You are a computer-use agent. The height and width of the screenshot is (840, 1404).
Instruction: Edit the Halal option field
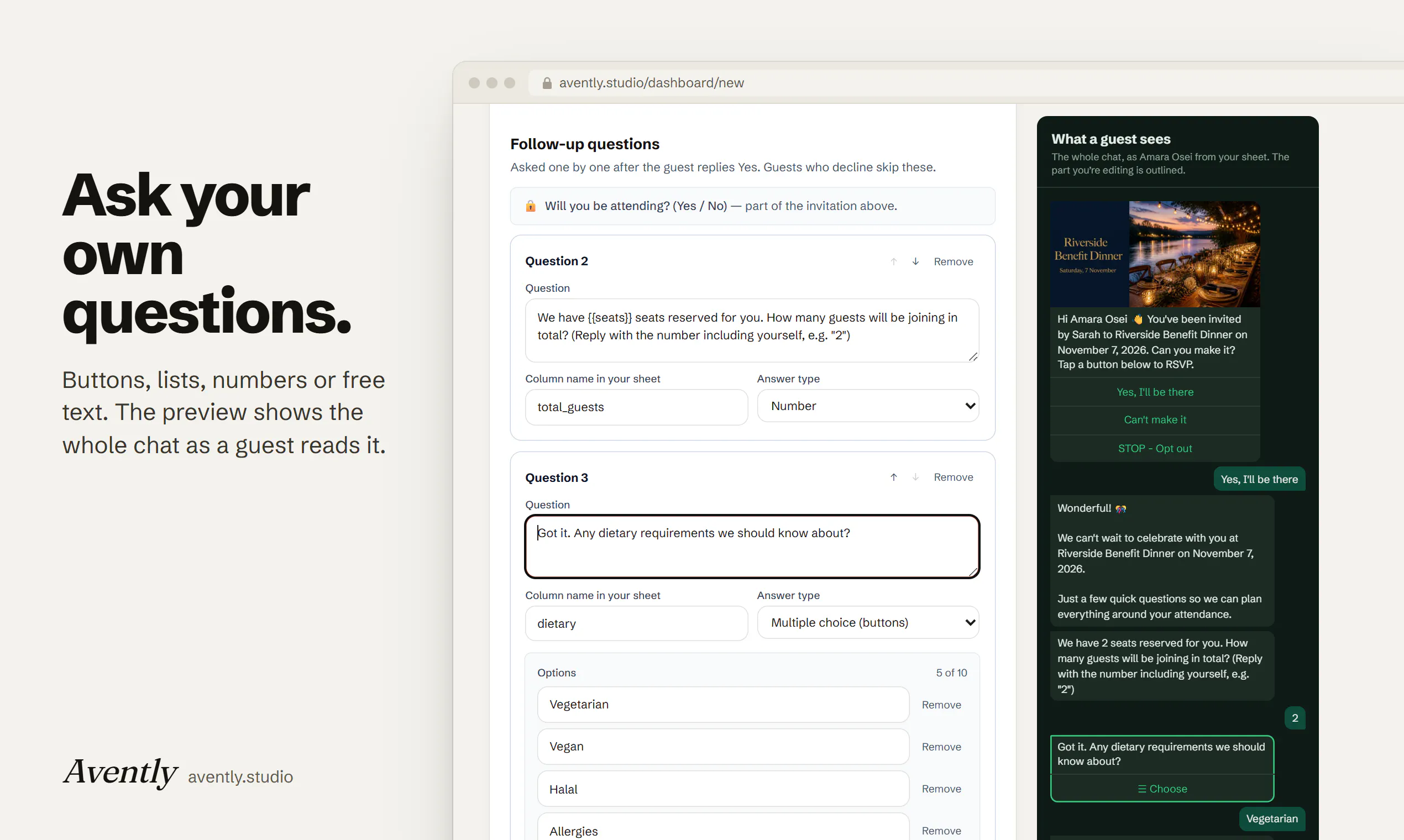coord(723,789)
